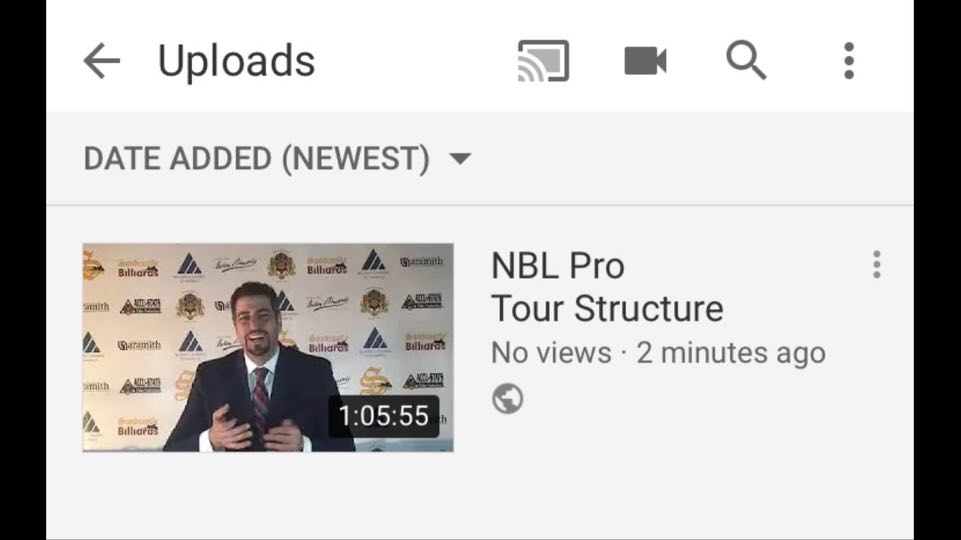Viewport: 961px width, 540px height.
Task: Tap the back arrow beside Uploads
Action: pyautogui.click(x=102, y=61)
